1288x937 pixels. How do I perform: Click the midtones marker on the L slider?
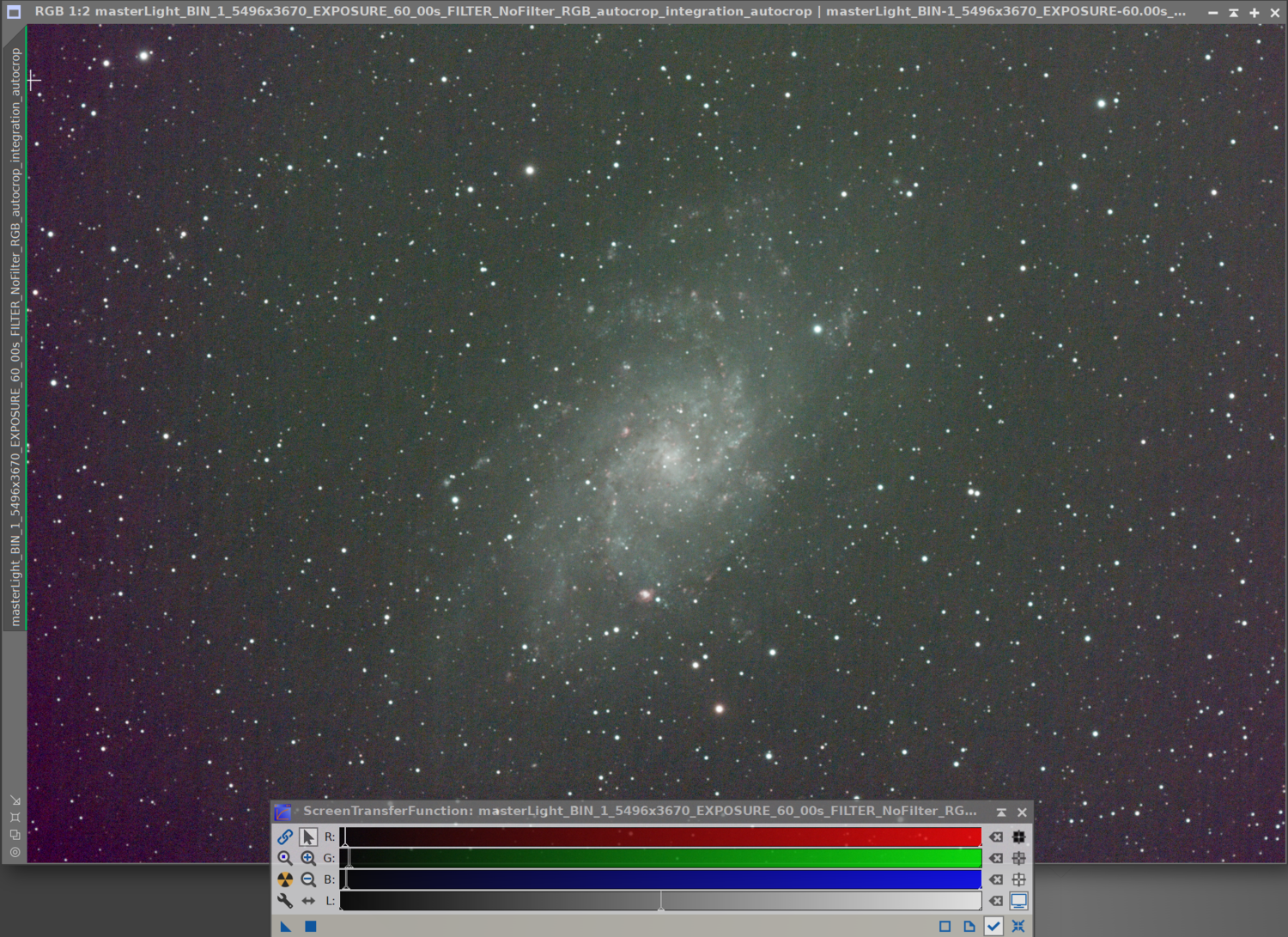pyautogui.click(x=661, y=902)
